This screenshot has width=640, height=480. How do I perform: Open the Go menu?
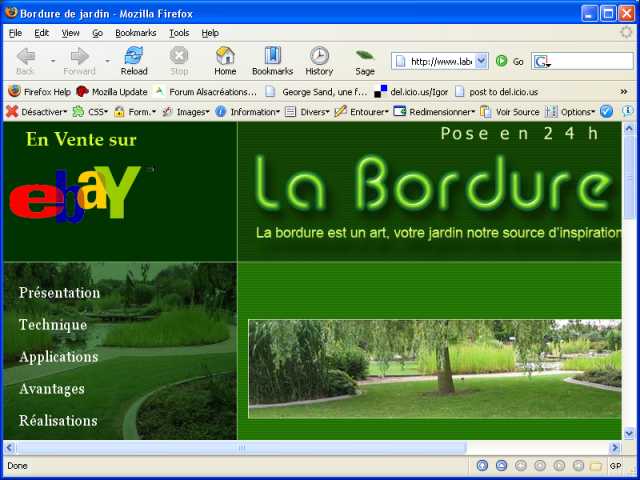click(x=97, y=33)
